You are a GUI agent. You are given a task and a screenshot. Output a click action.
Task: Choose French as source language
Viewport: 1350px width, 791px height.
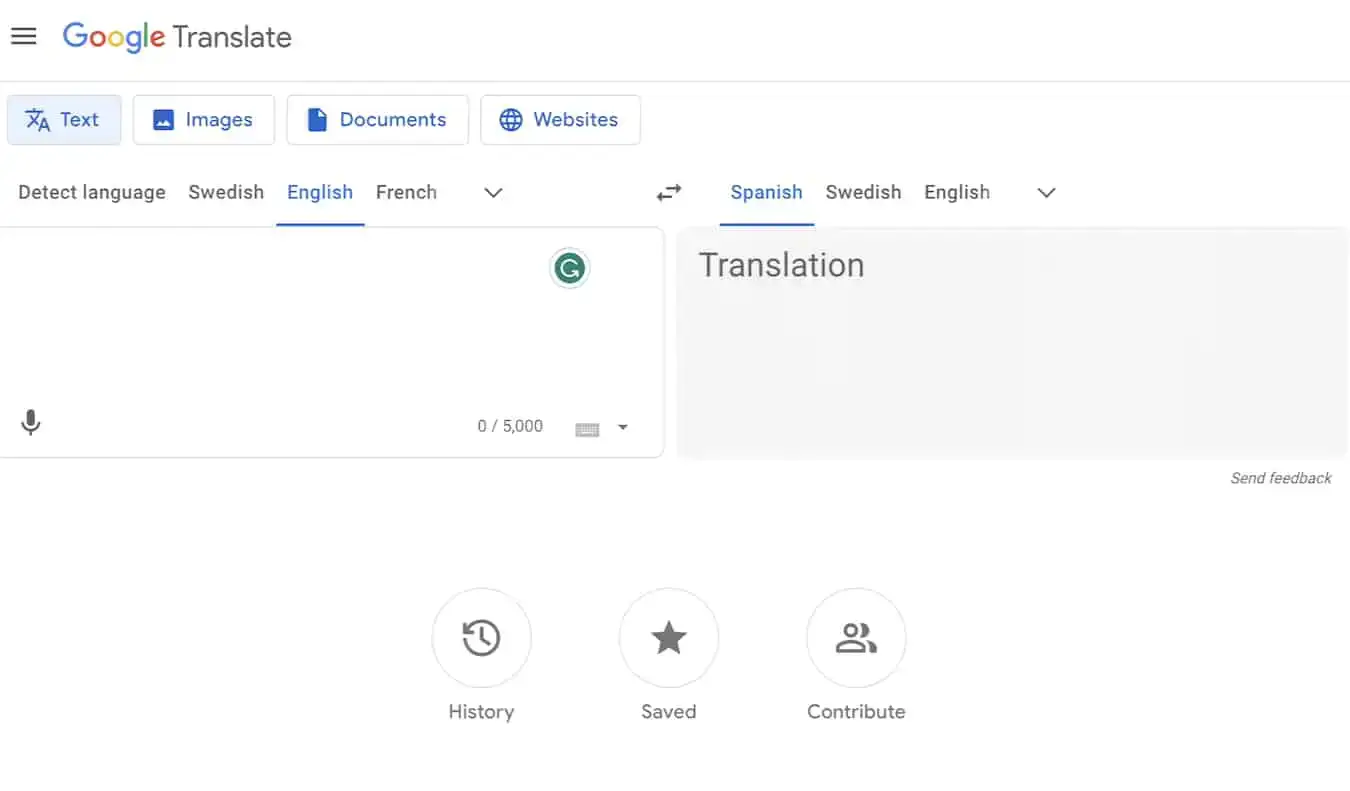point(406,192)
